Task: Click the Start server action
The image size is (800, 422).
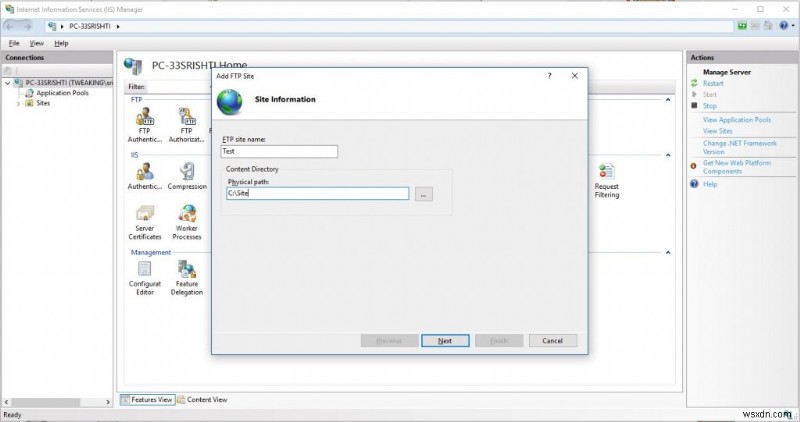Action: click(x=710, y=94)
